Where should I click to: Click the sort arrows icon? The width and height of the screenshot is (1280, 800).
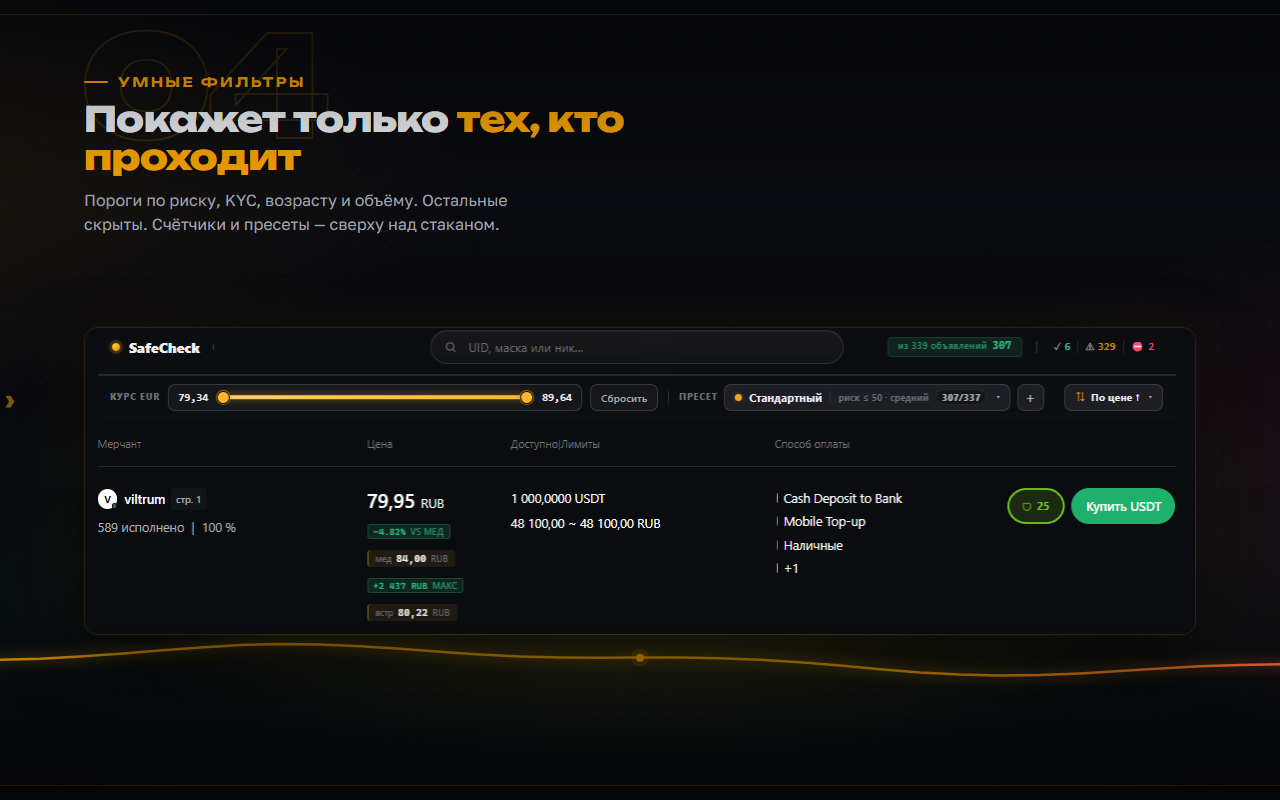coord(1080,398)
